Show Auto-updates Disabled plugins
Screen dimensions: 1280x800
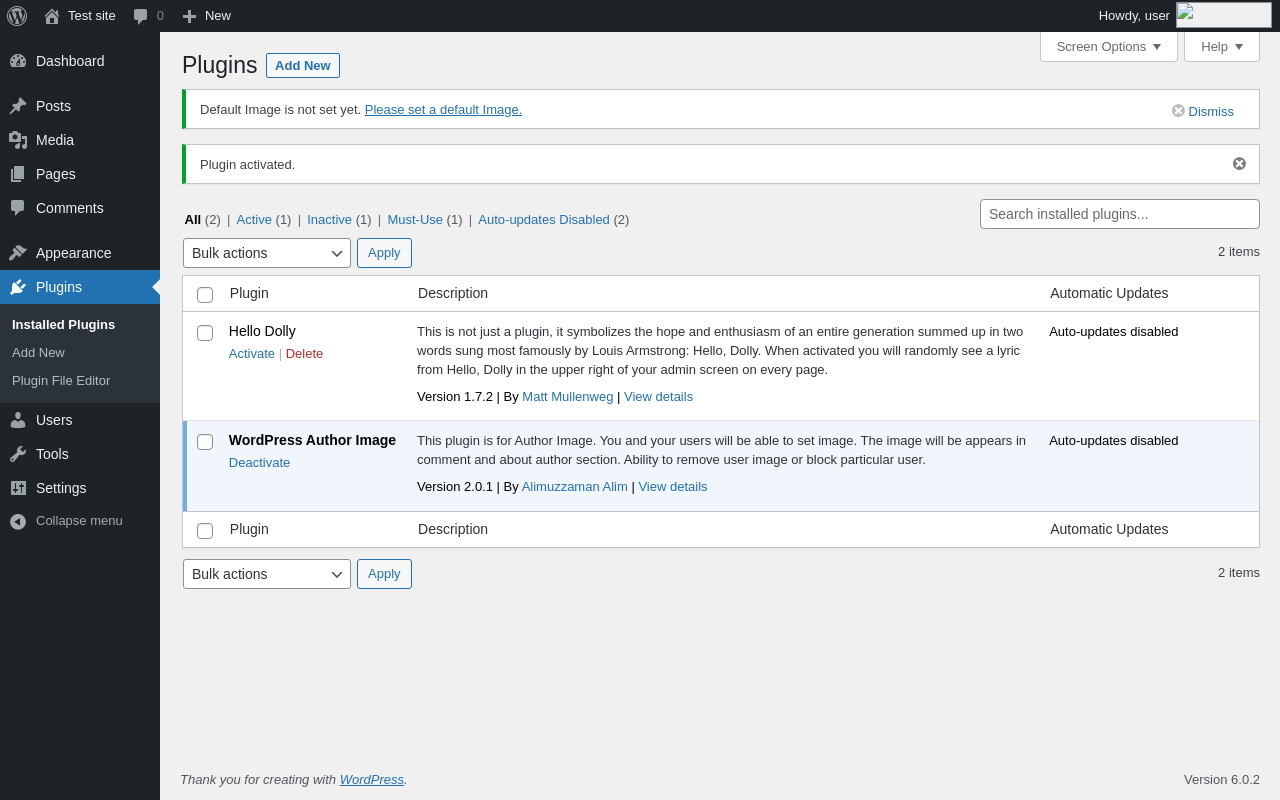click(x=544, y=219)
